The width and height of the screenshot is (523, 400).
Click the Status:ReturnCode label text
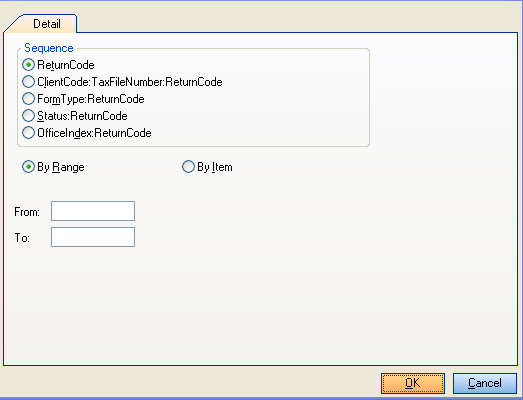[82, 116]
